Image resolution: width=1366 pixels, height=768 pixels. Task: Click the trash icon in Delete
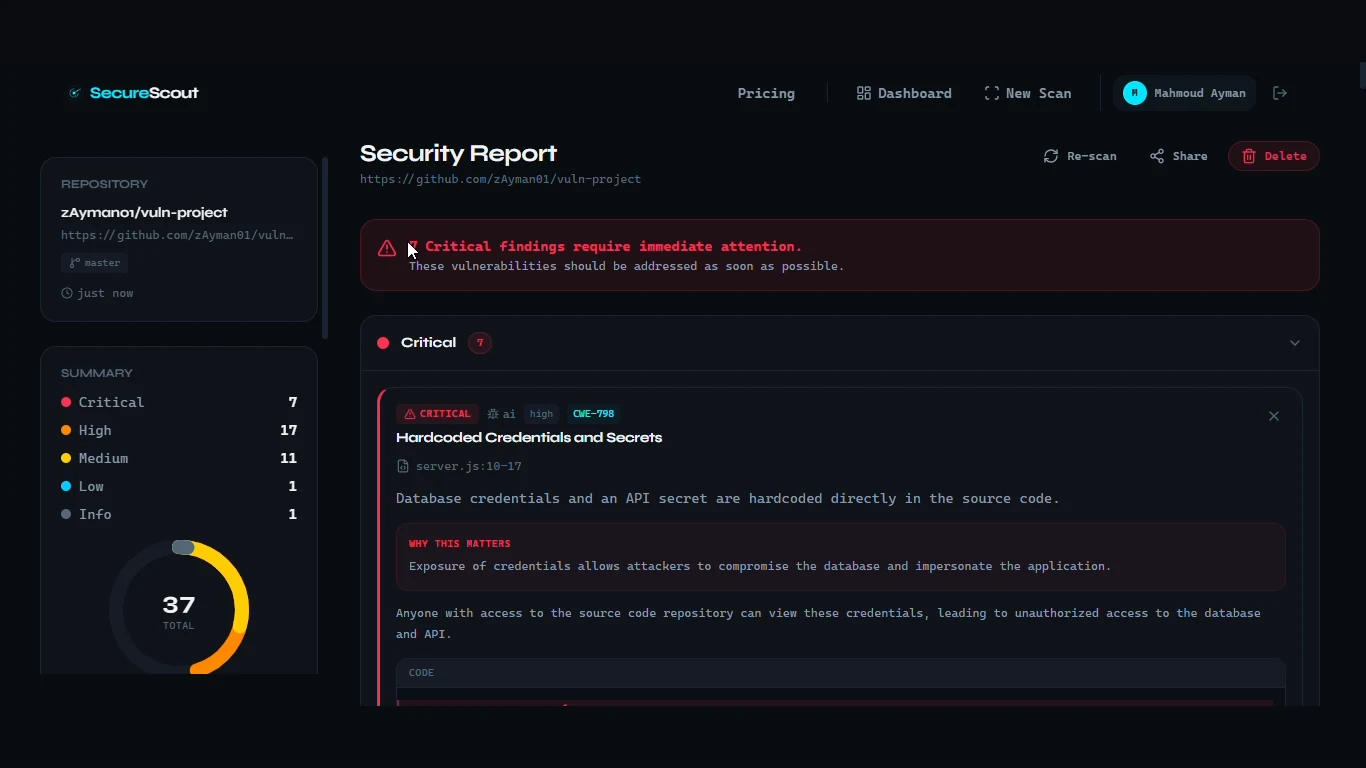pyautogui.click(x=1249, y=156)
